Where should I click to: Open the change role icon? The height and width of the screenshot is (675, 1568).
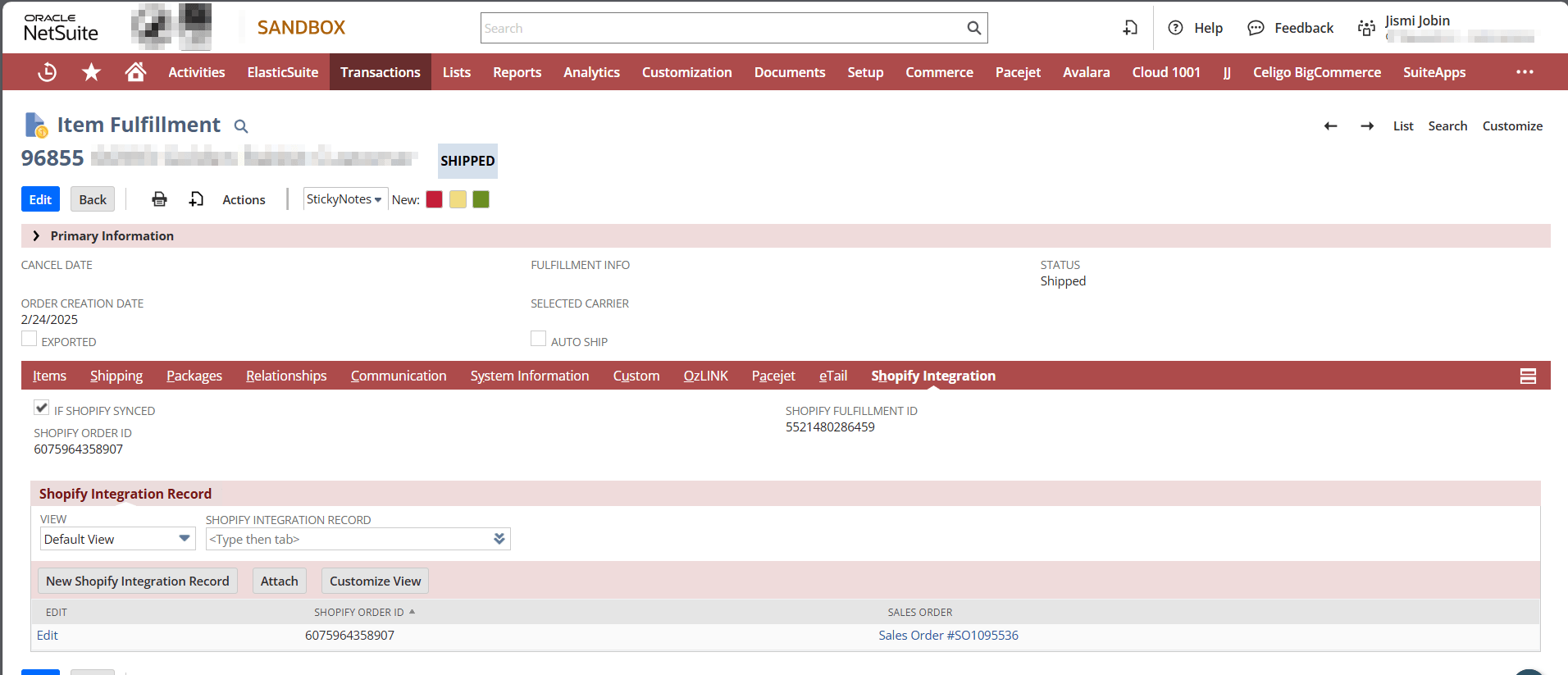point(1366,28)
